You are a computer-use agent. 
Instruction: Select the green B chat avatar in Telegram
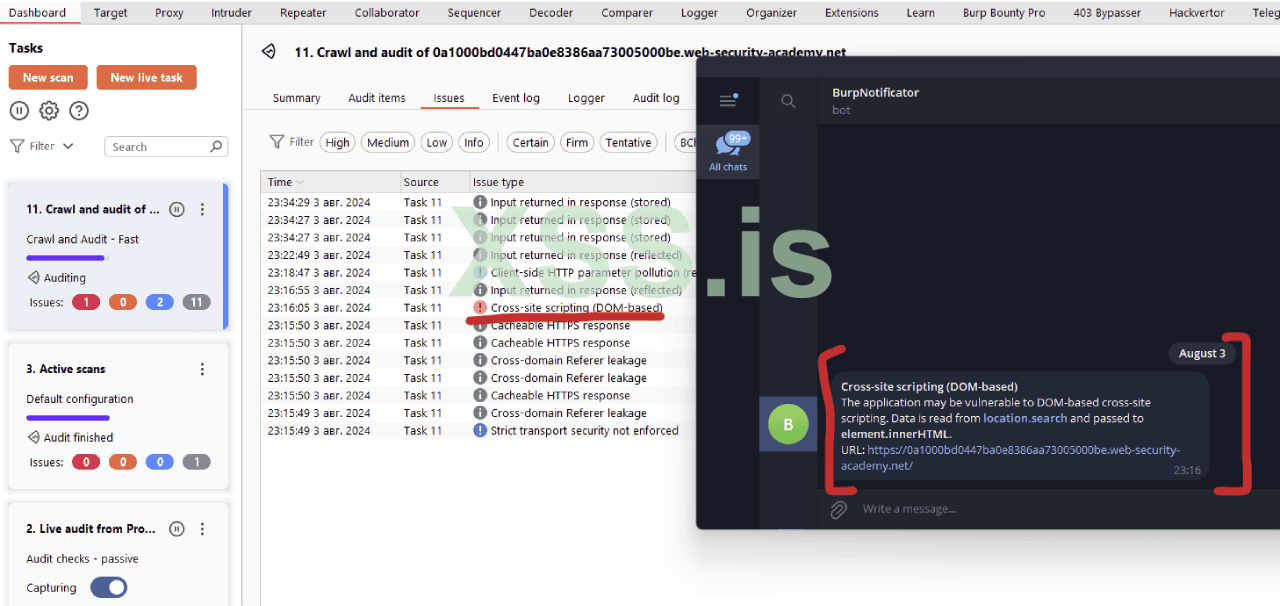click(788, 424)
